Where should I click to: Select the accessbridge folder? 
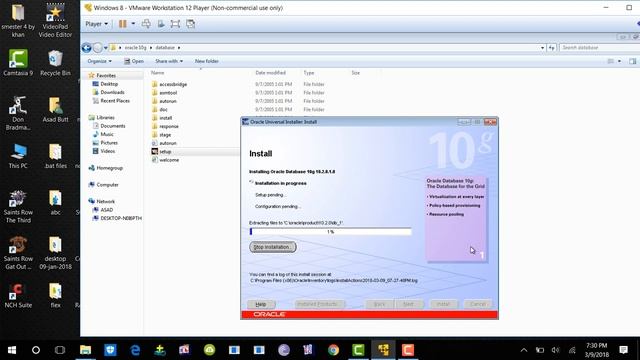click(173, 84)
